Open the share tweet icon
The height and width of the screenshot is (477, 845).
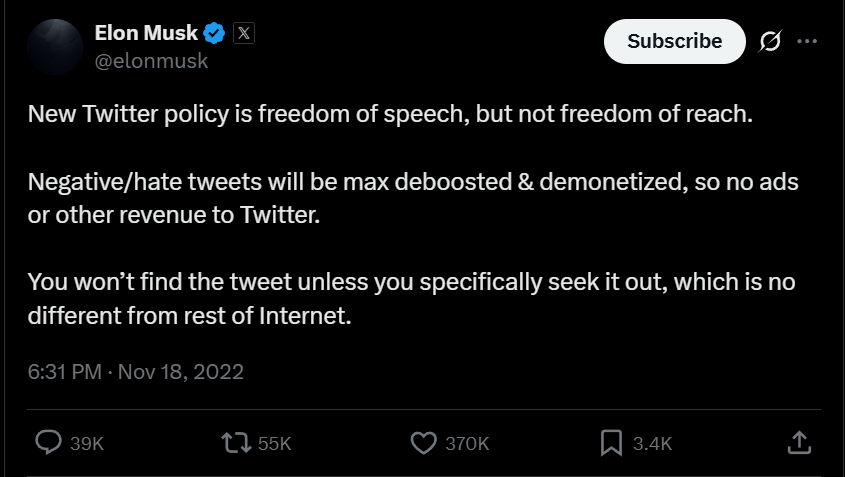tap(799, 443)
